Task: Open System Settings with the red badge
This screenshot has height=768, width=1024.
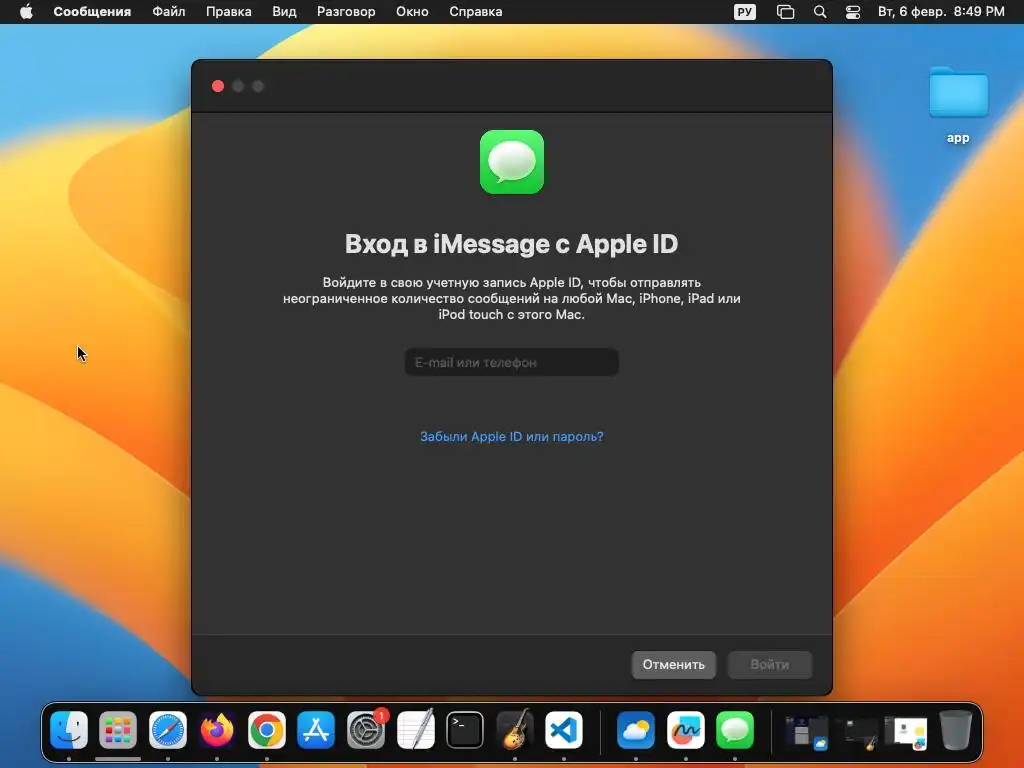Action: click(366, 729)
